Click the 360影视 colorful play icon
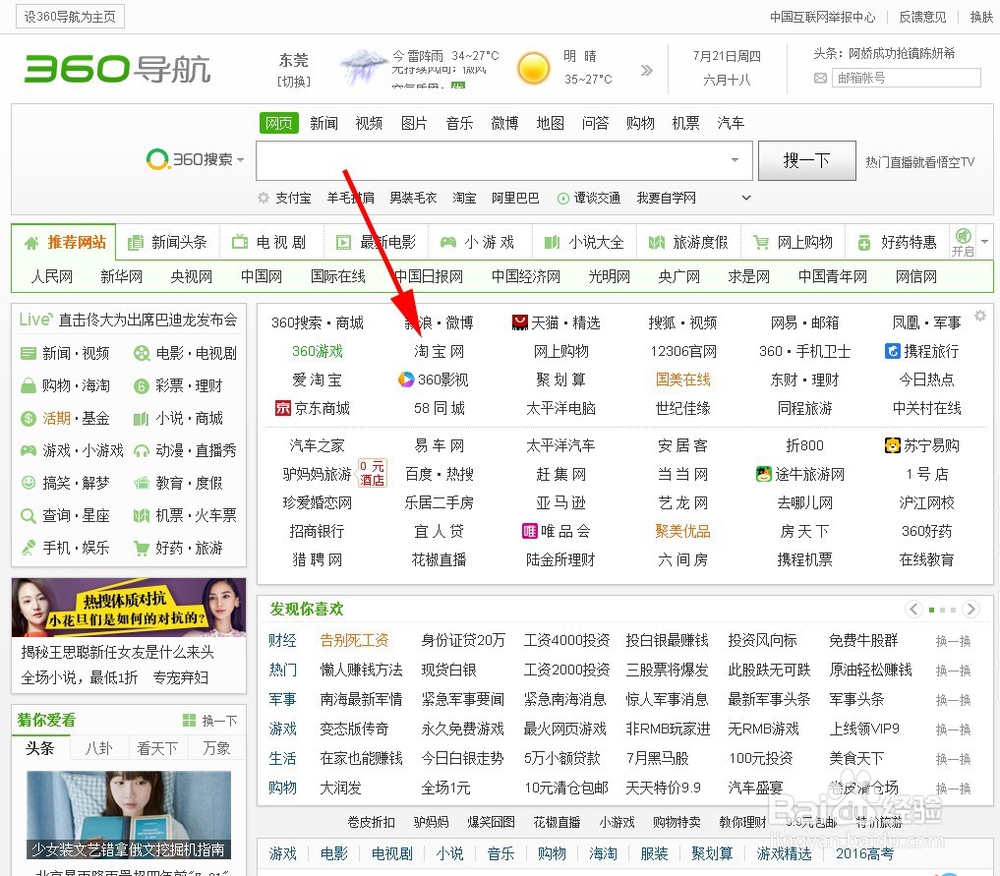 click(x=406, y=379)
